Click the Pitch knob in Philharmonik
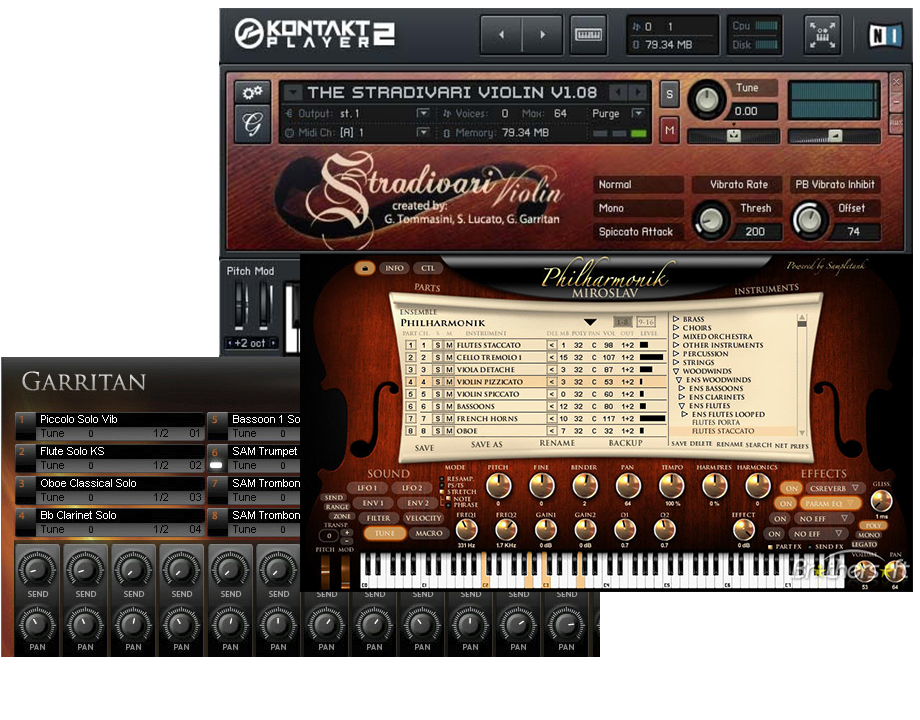 [498, 486]
